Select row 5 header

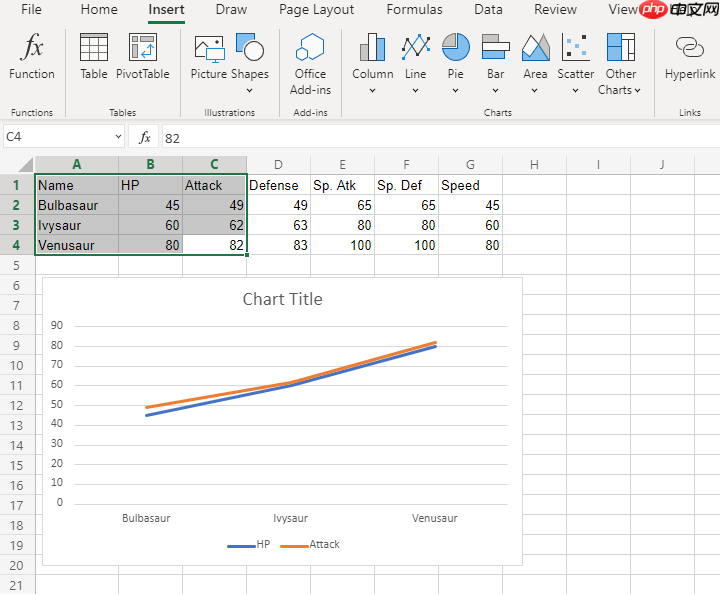tap(17, 265)
